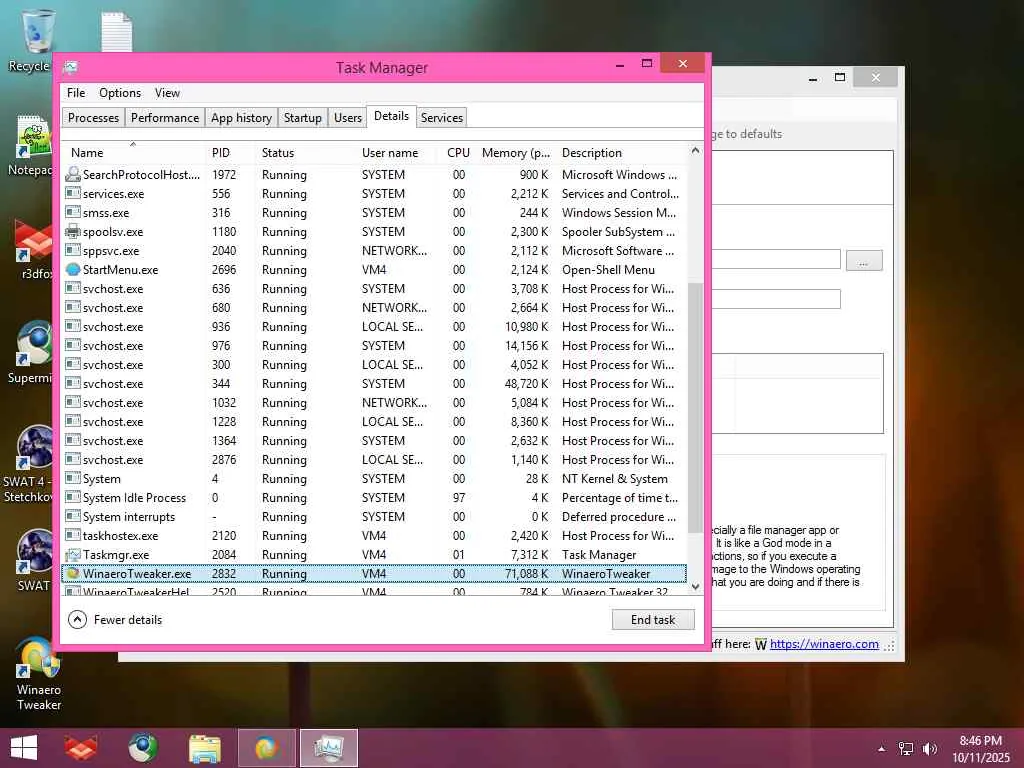Image resolution: width=1024 pixels, height=768 pixels.
Task: Switch to the App history tab
Action: pos(241,118)
